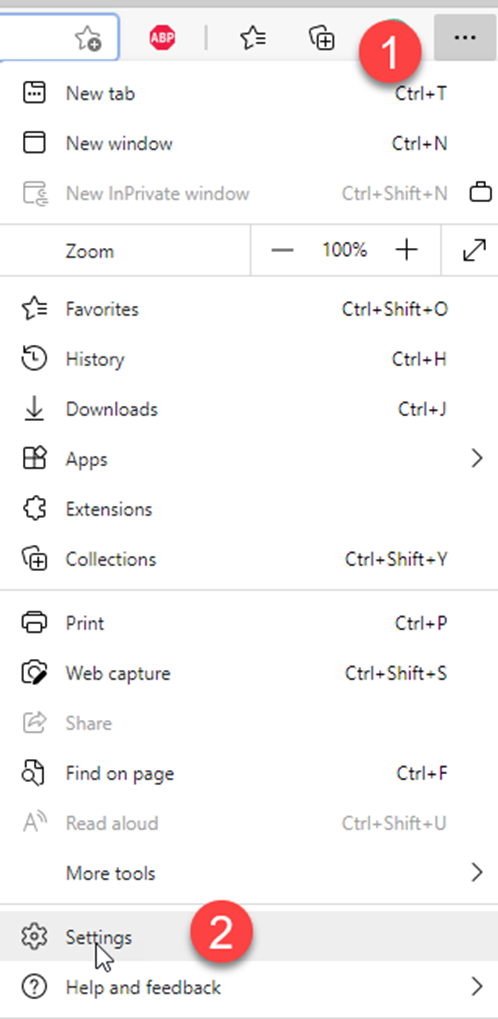Decrease zoom with the minus button

click(282, 250)
